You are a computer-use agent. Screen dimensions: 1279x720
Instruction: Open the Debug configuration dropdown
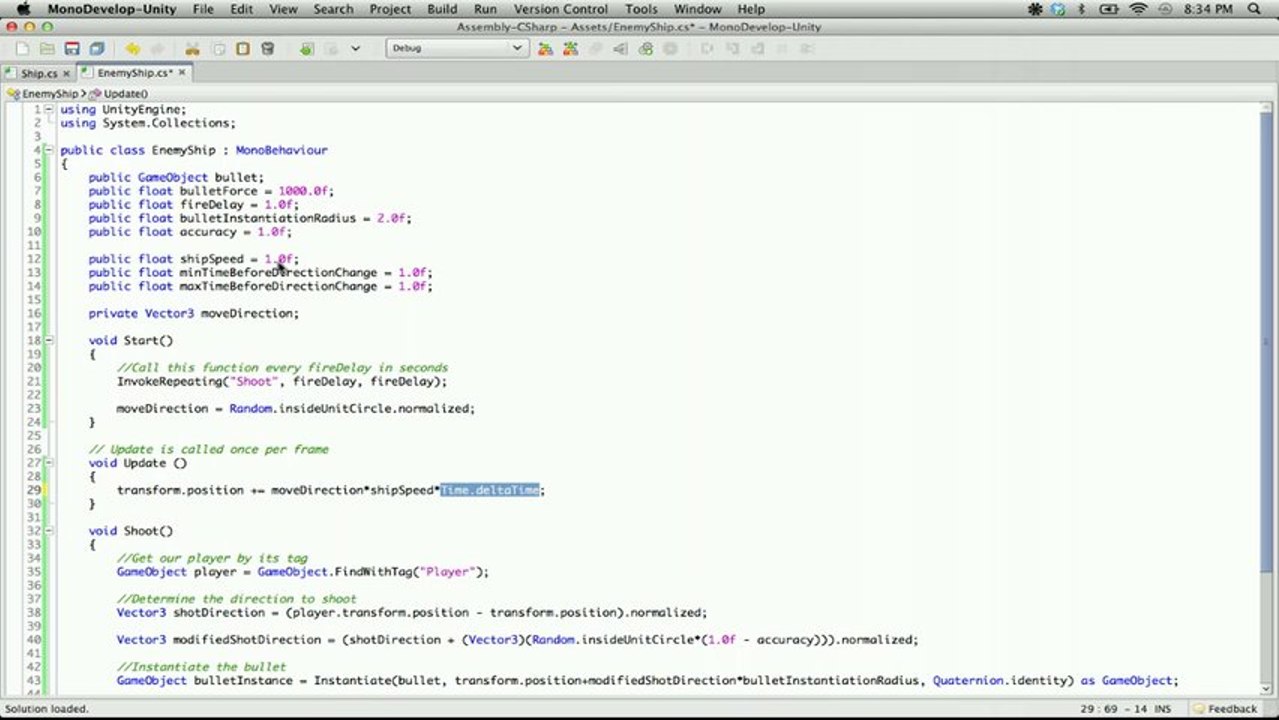pyautogui.click(x=456, y=48)
